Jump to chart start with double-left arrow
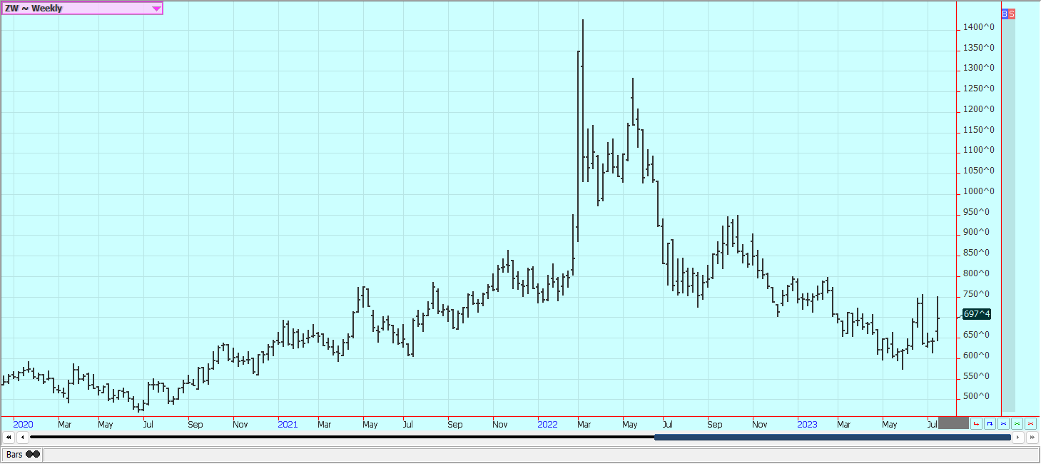 9,437
